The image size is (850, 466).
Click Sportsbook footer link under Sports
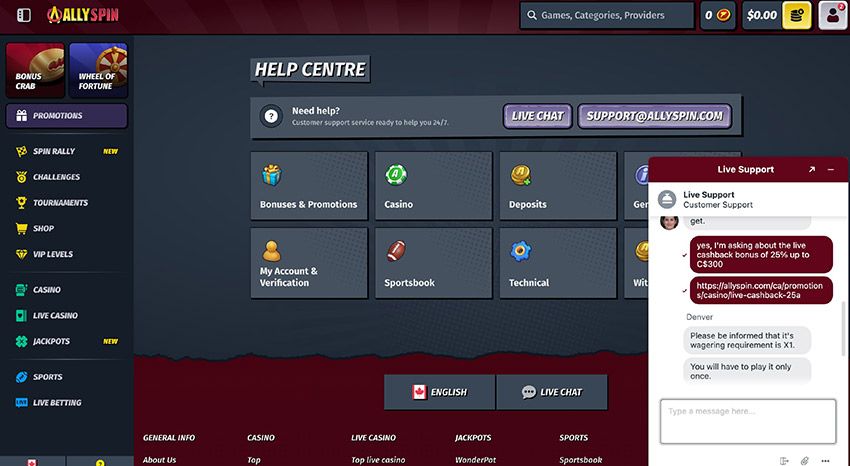pos(581,460)
